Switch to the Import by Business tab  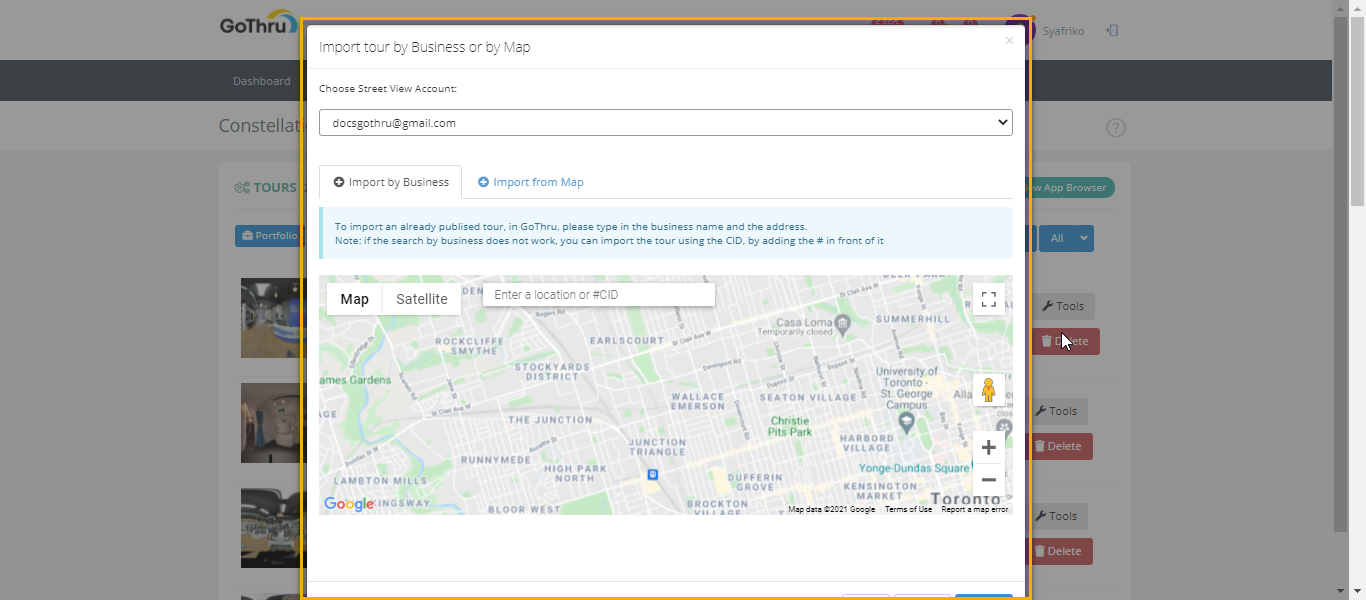(x=391, y=182)
